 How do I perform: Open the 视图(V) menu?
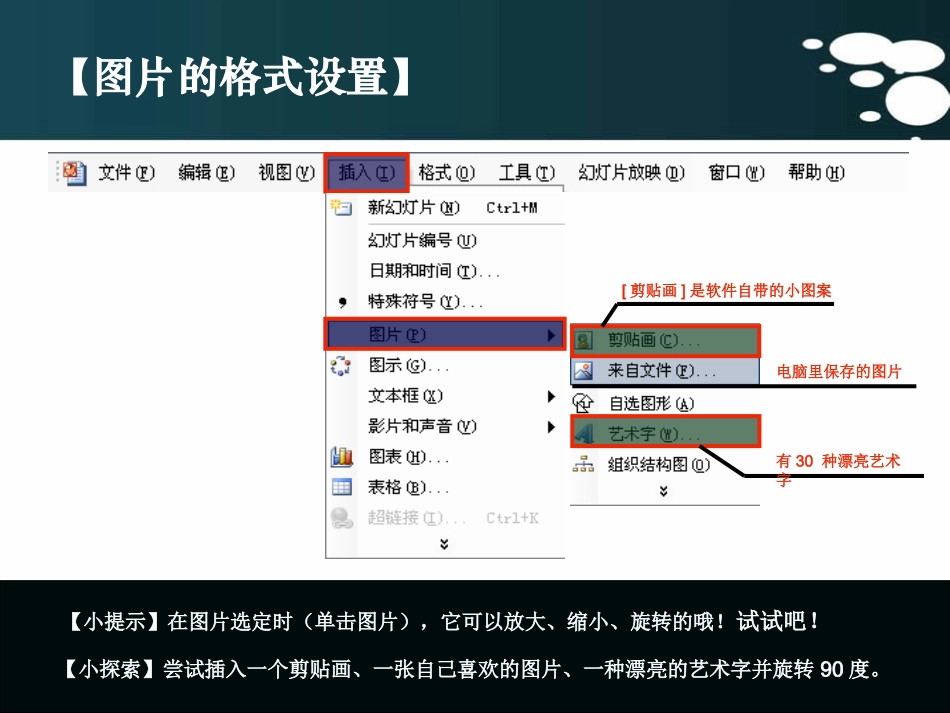pyautogui.click(x=287, y=173)
